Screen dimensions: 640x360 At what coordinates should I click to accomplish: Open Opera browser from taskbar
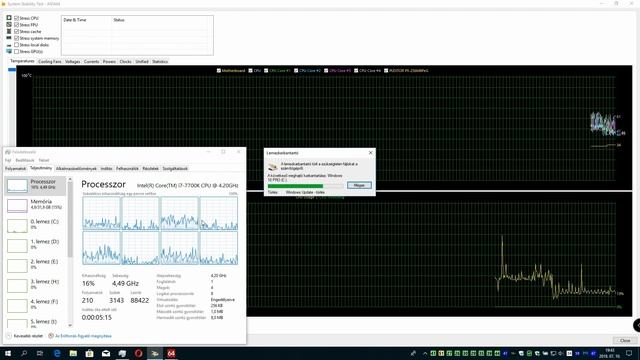138,353
